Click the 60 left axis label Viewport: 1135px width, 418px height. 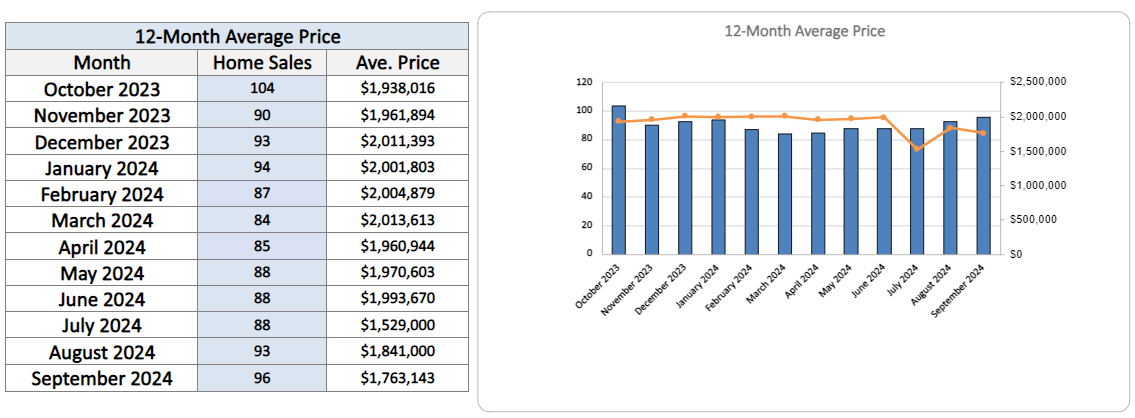(x=587, y=168)
